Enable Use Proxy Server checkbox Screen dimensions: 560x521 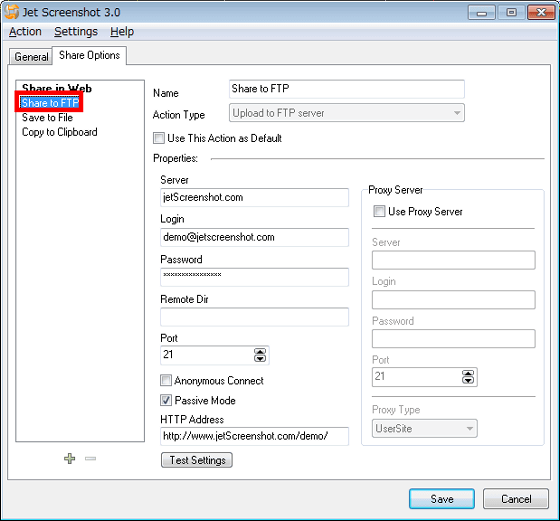click(379, 211)
